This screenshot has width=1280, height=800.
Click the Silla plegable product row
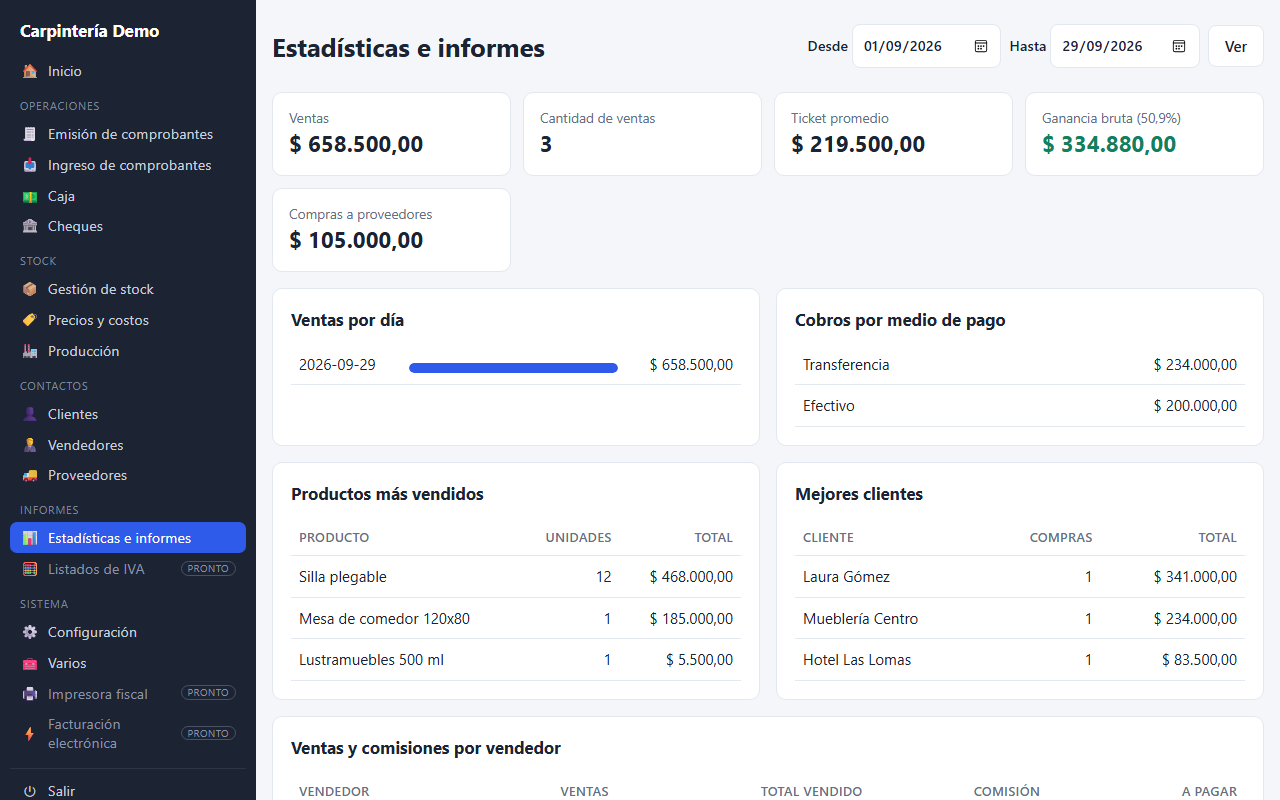tap(516, 577)
